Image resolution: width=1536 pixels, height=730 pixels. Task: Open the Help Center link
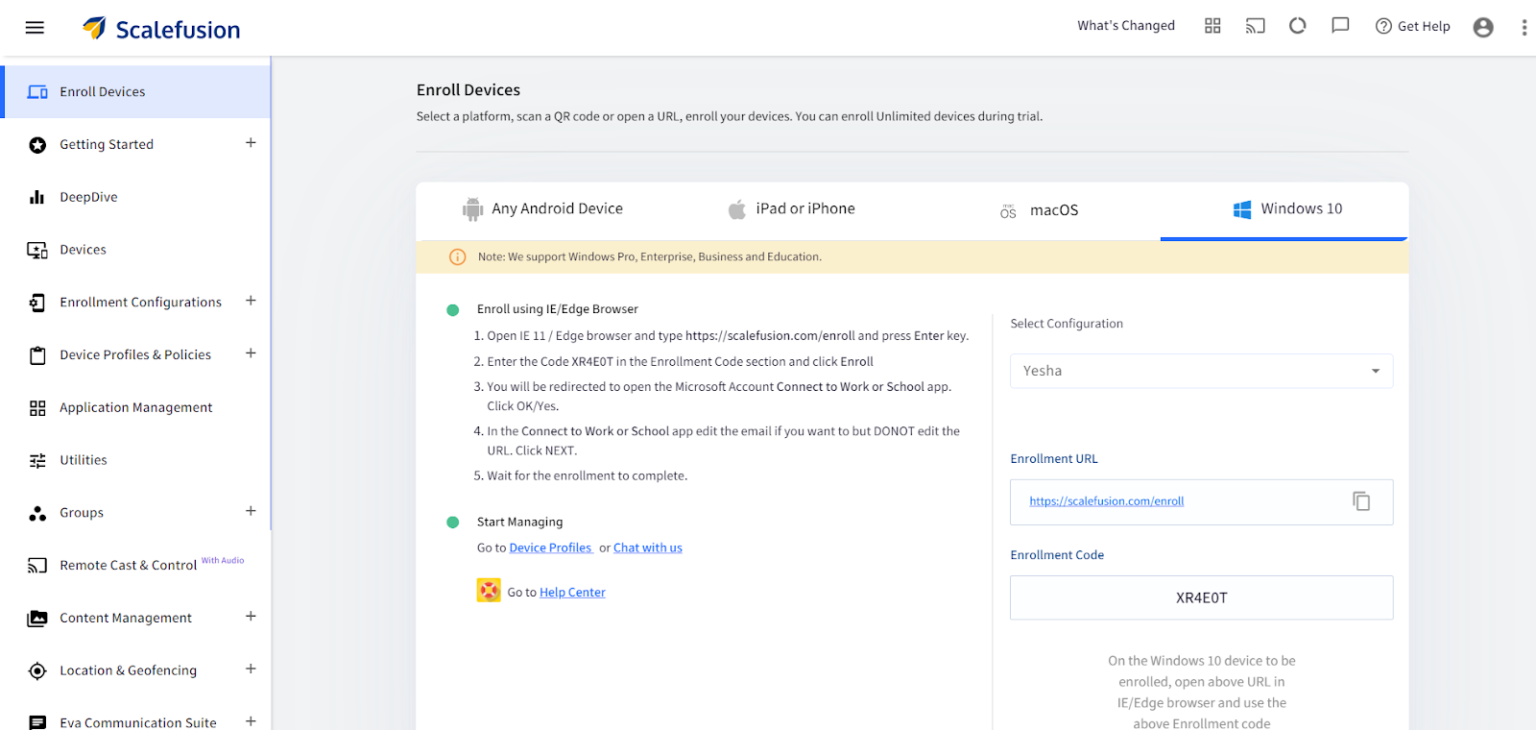[572, 592]
